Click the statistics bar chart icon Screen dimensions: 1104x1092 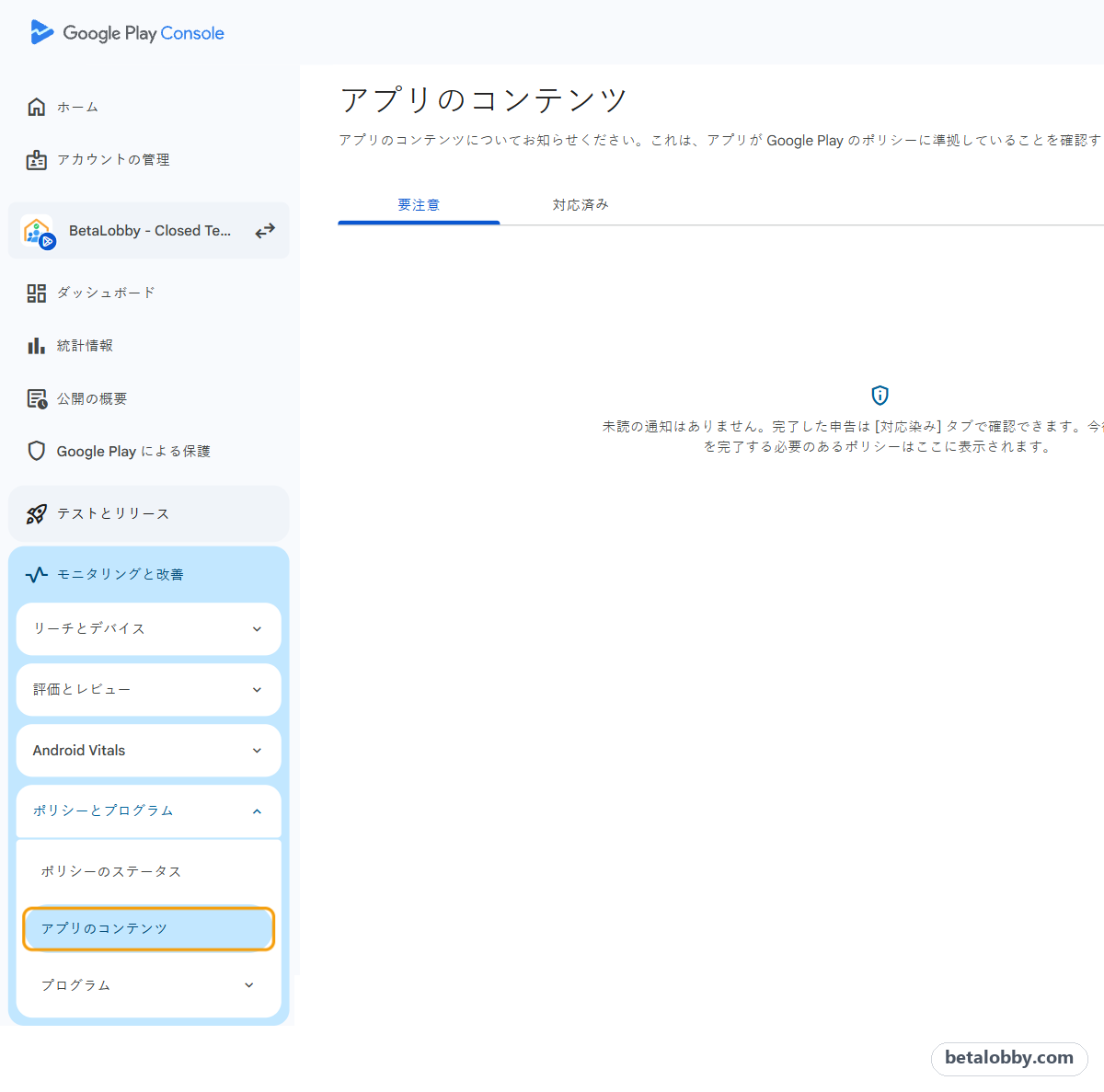[x=37, y=346]
